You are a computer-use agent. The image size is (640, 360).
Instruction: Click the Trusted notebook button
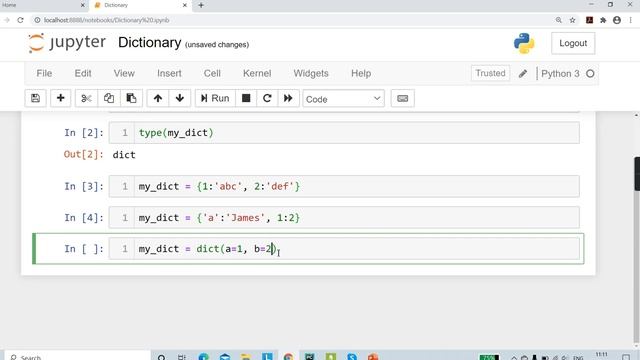(490, 73)
